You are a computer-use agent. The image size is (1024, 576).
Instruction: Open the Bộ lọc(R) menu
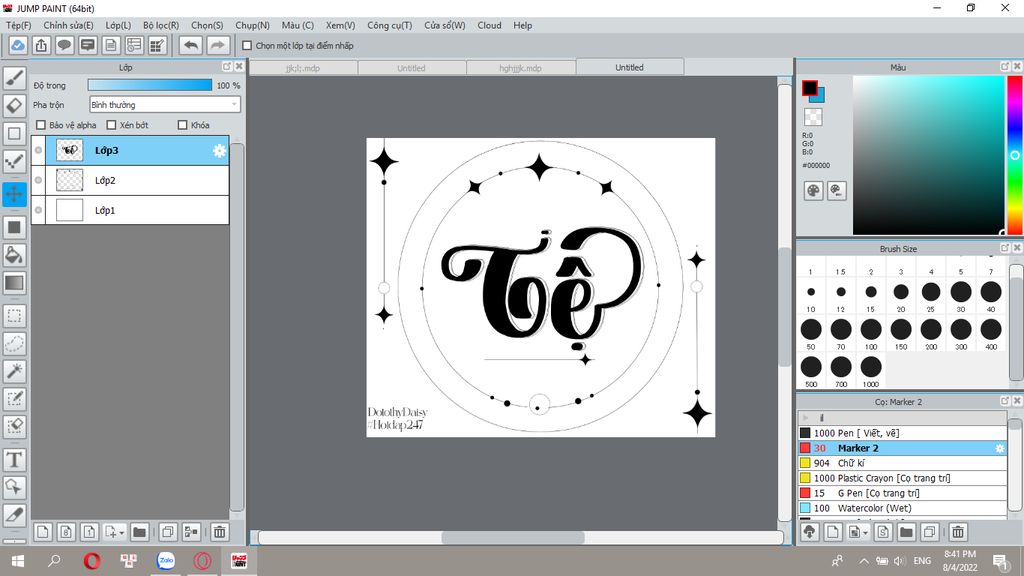pos(161,25)
